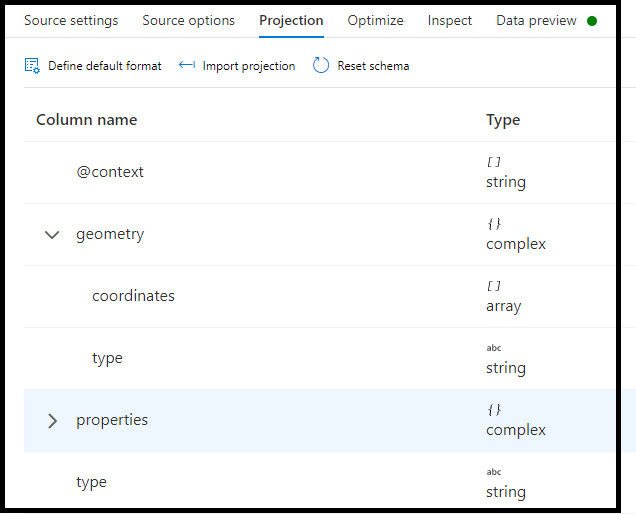Open the Inspect tab
Image resolution: width=636 pixels, height=514 pixels.
[449, 21]
